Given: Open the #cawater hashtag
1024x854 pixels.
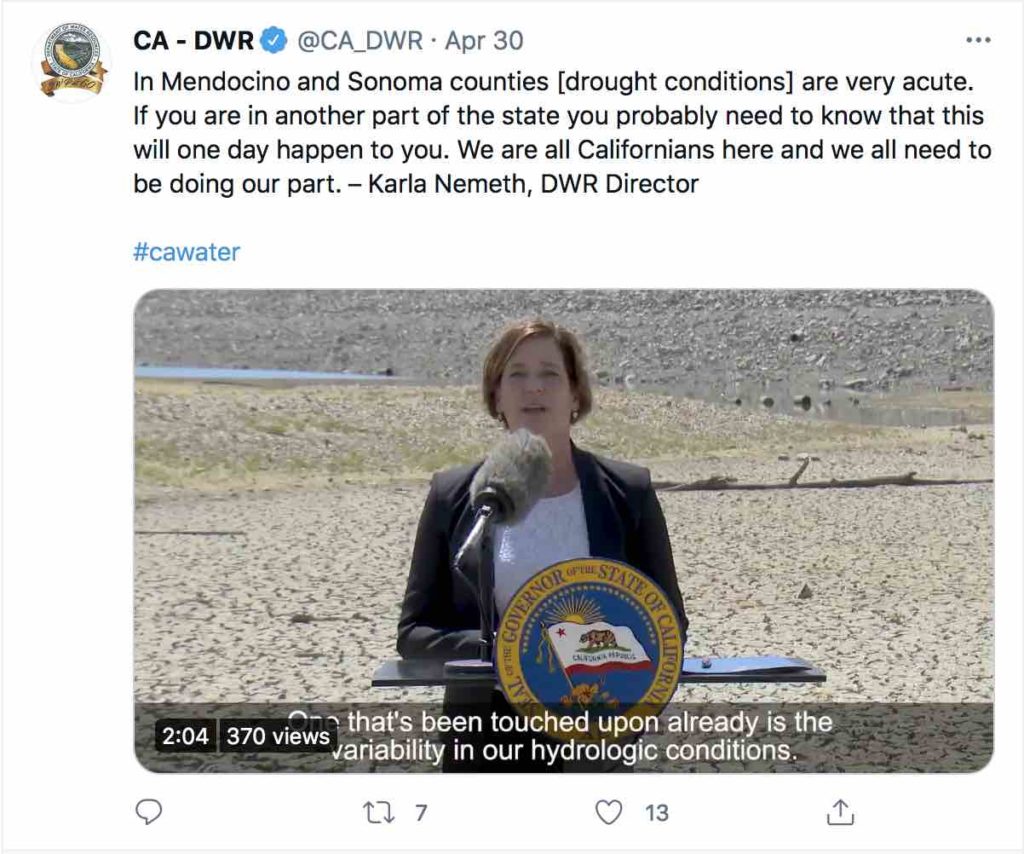Looking at the screenshot, I should pos(186,251).
